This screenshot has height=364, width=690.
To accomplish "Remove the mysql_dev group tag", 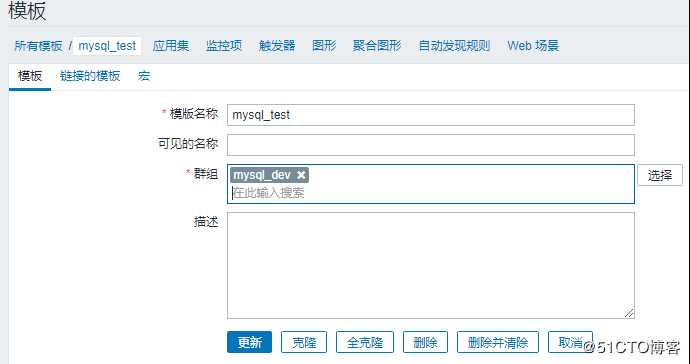I will (x=301, y=175).
